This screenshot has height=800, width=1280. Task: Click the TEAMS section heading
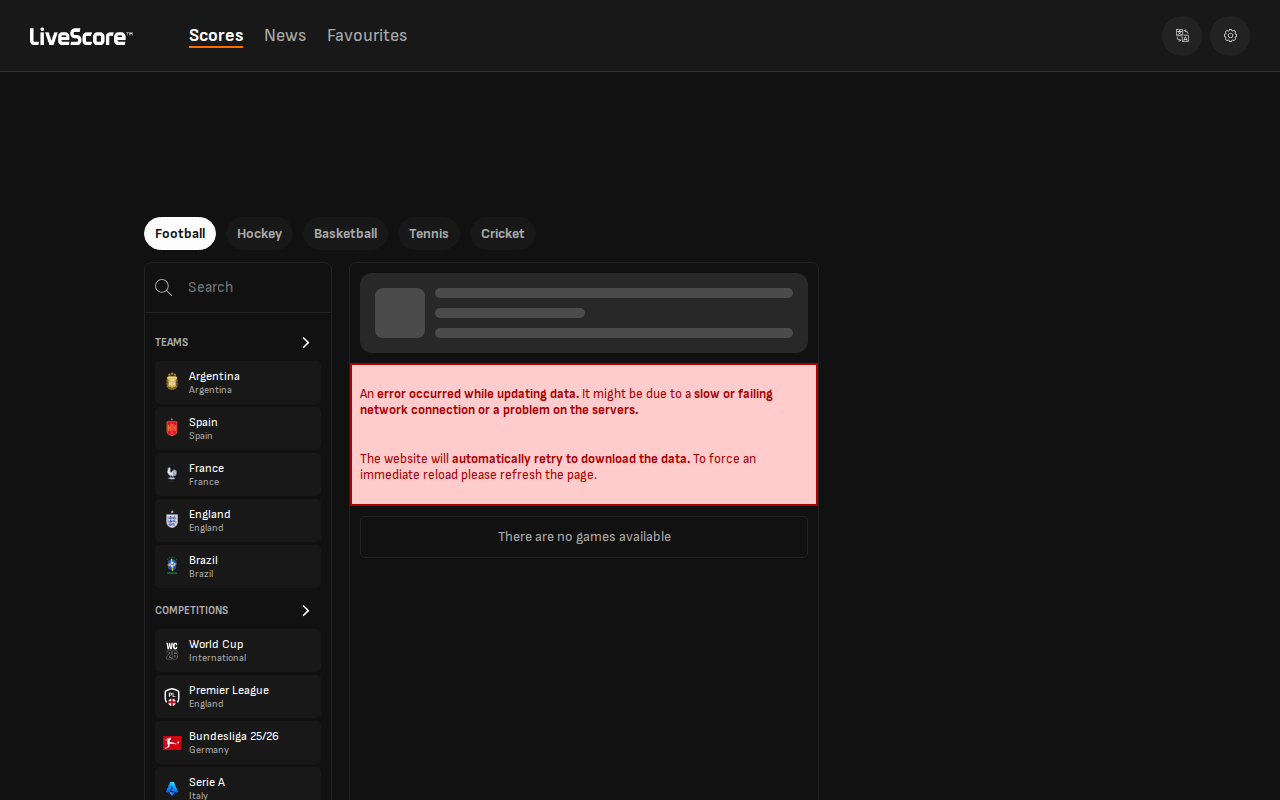(172, 342)
